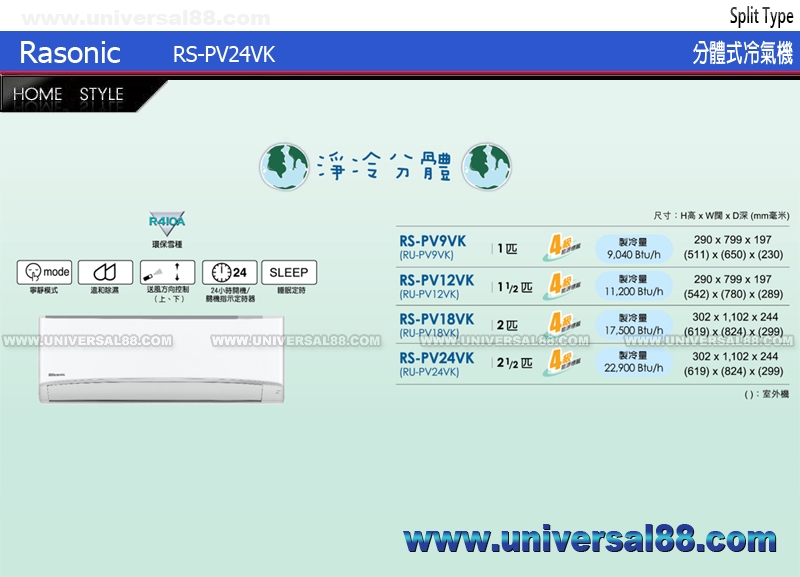Click the large www.universal88.com link at bottom
The height and width of the screenshot is (577, 800).
pyautogui.click(x=590, y=541)
